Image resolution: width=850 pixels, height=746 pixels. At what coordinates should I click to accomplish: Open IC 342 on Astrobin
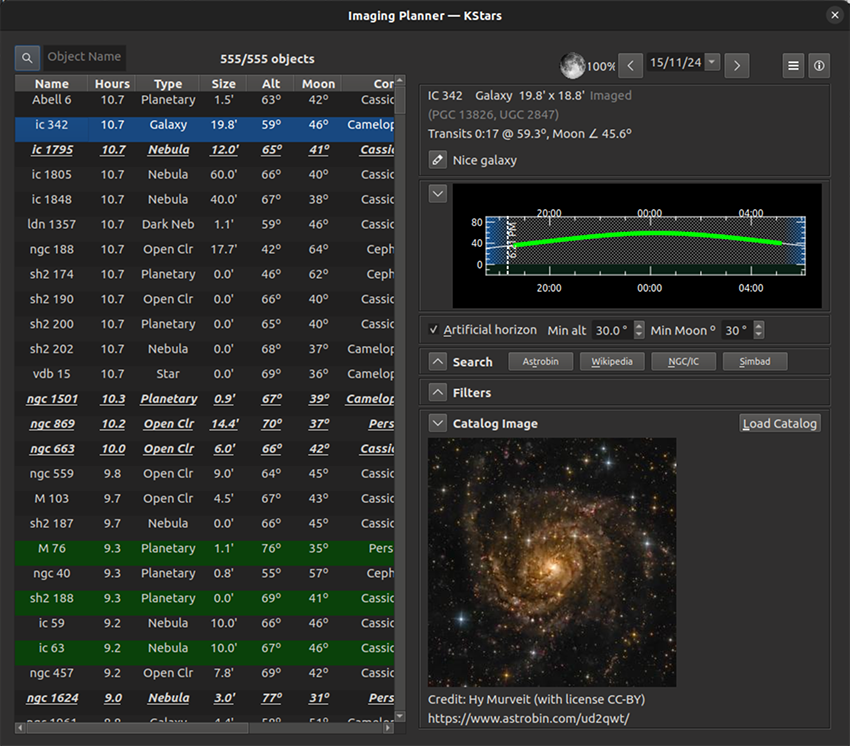[540, 361]
